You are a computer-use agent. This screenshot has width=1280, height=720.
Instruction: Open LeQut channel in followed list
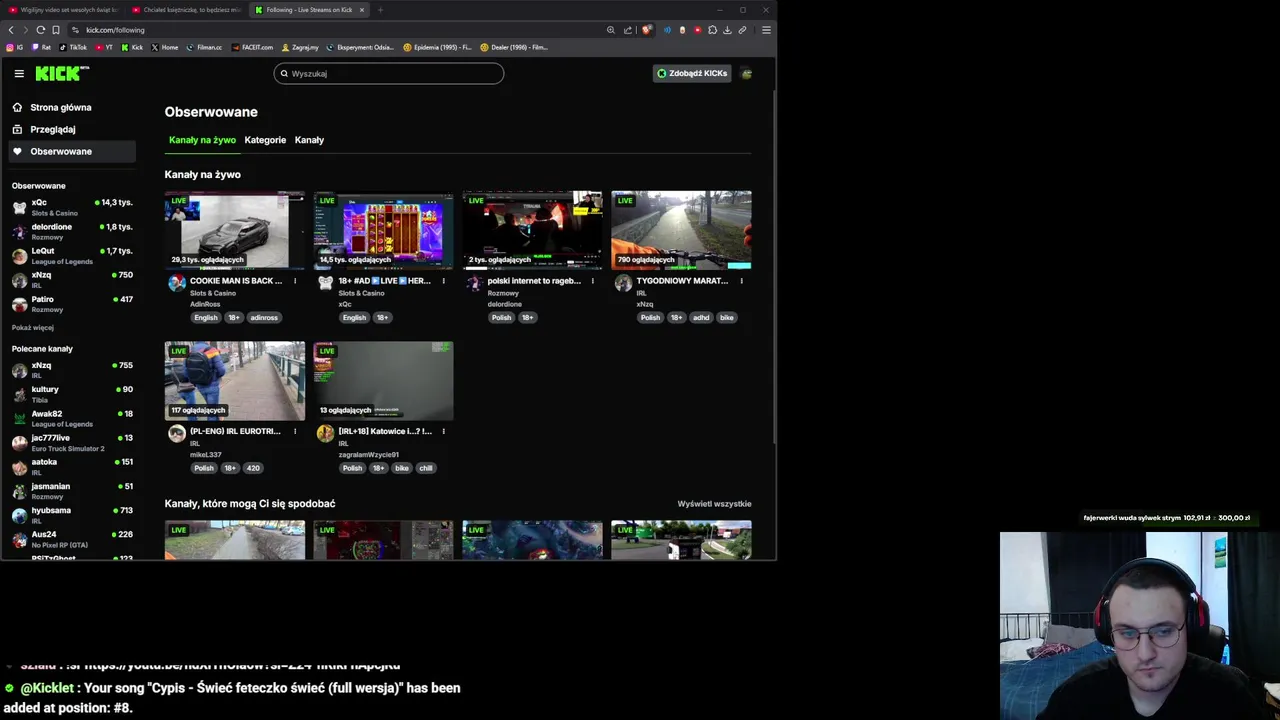pyautogui.click(x=72, y=255)
